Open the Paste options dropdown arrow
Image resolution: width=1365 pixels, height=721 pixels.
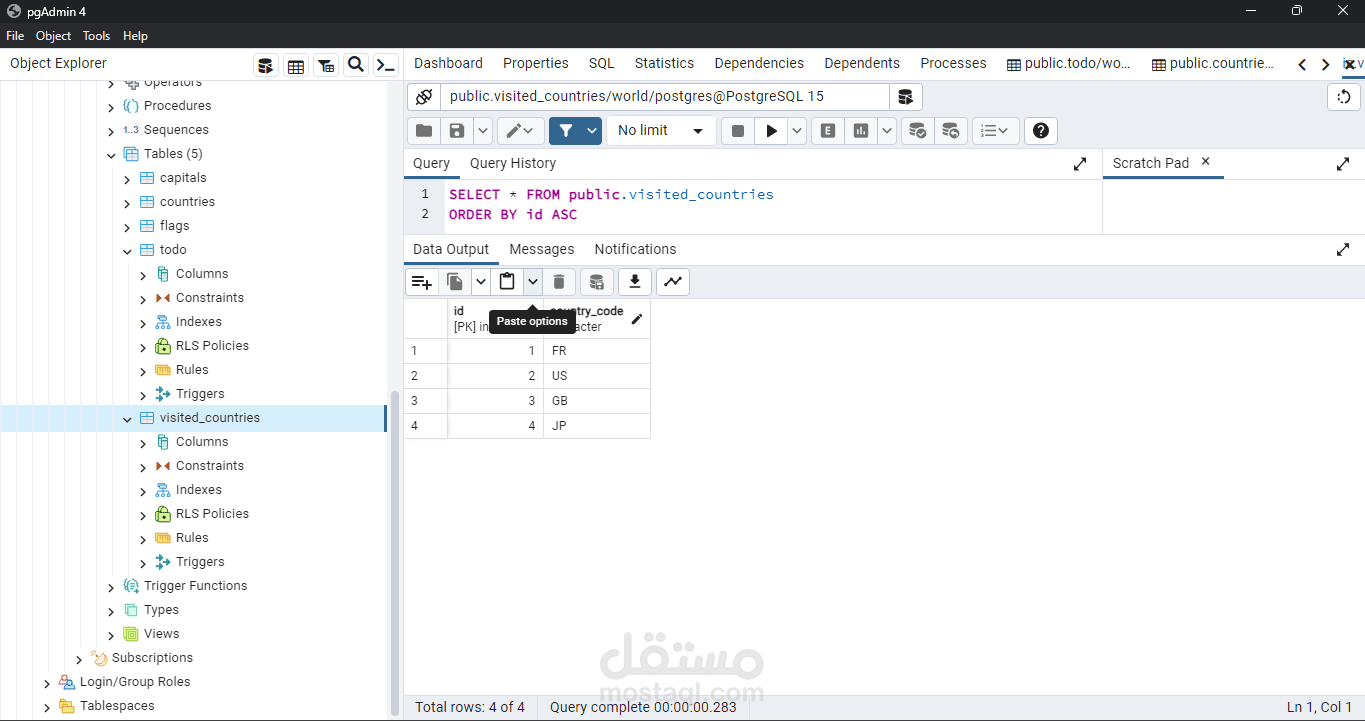pyautogui.click(x=533, y=282)
